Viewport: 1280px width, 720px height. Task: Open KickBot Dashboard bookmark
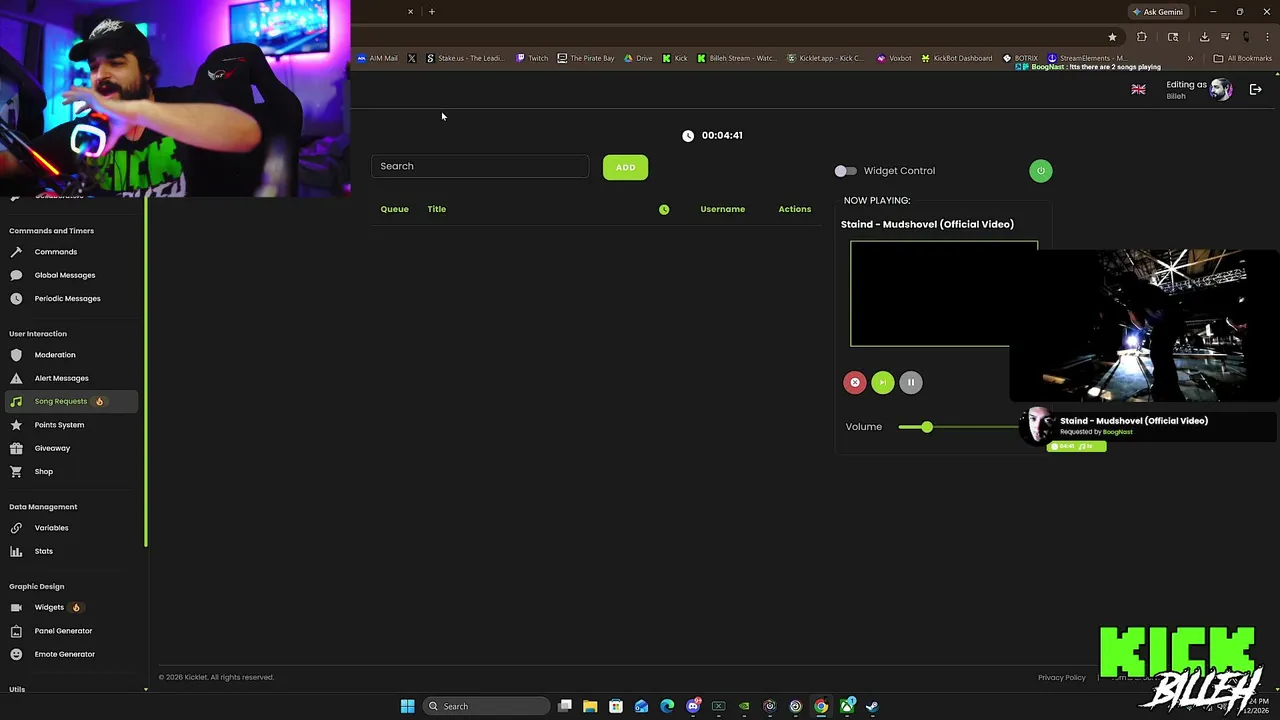pos(957,58)
